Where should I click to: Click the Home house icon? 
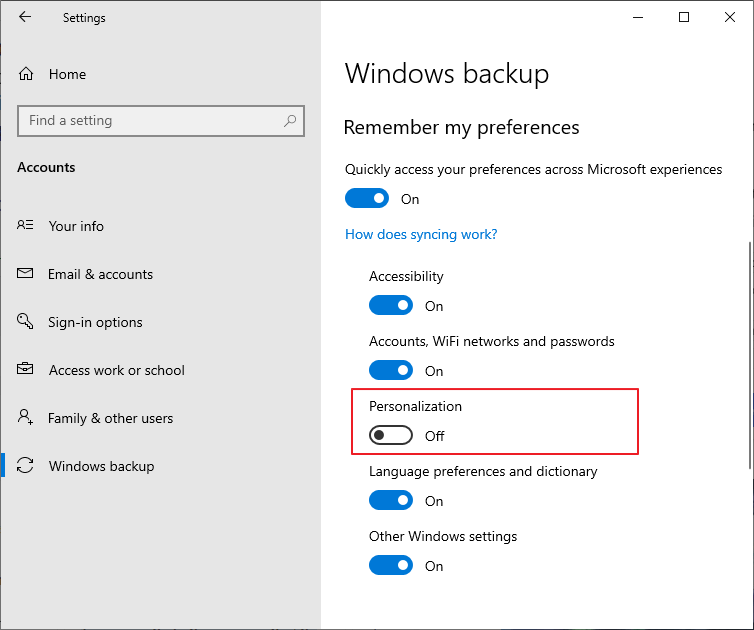pyautogui.click(x=26, y=74)
